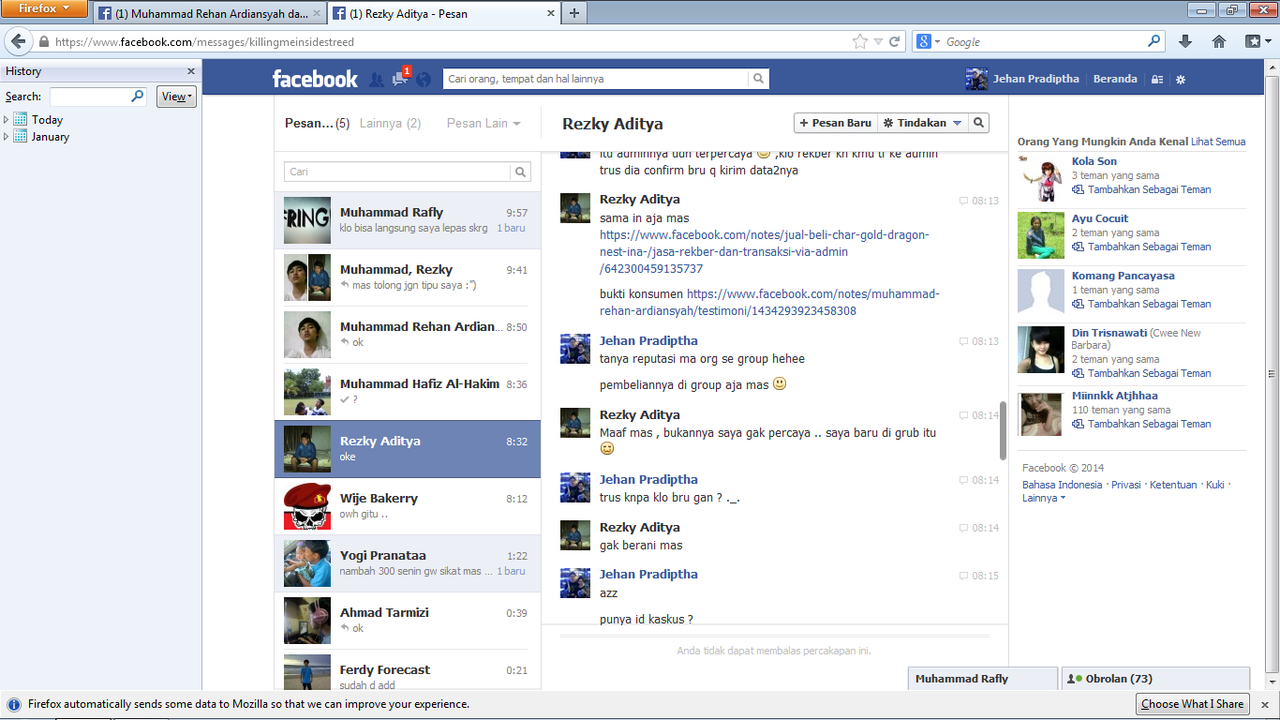Click Komang Pancayasa profile thumbnail
This screenshot has width=1280, height=720.
(1041, 292)
